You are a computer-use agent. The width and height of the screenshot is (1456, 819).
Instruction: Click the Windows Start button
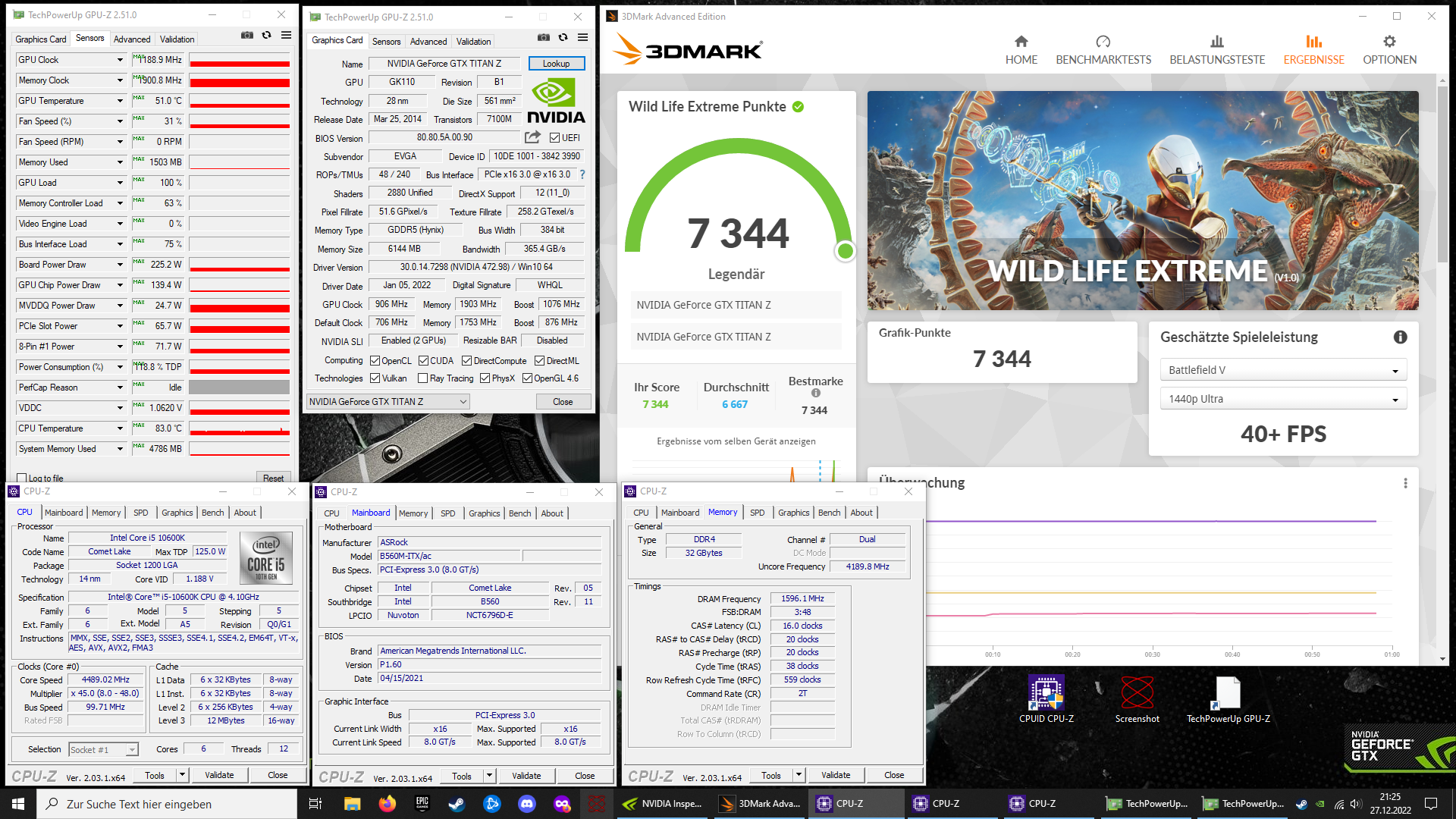coord(18,804)
